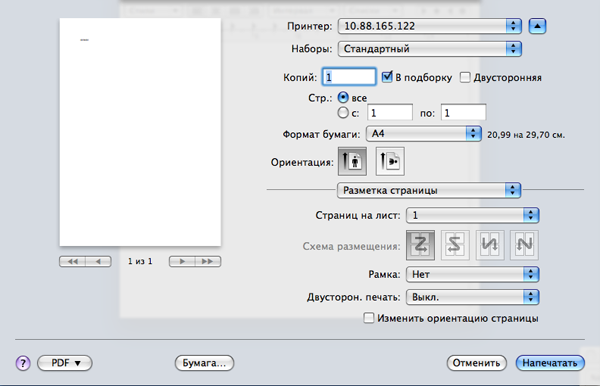
Task: Open 'Страниц на лист' dropdown
Action: point(473,215)
